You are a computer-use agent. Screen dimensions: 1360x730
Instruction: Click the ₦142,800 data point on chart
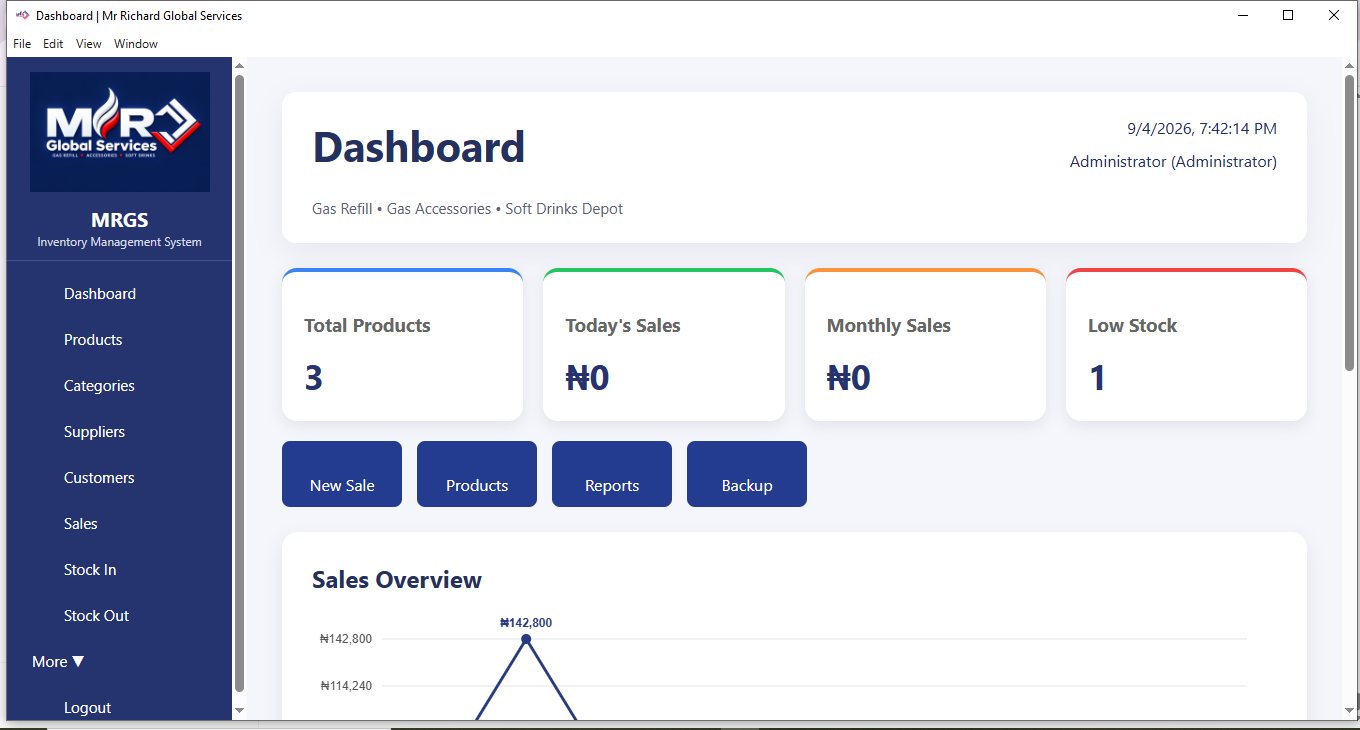click(526, 639)
